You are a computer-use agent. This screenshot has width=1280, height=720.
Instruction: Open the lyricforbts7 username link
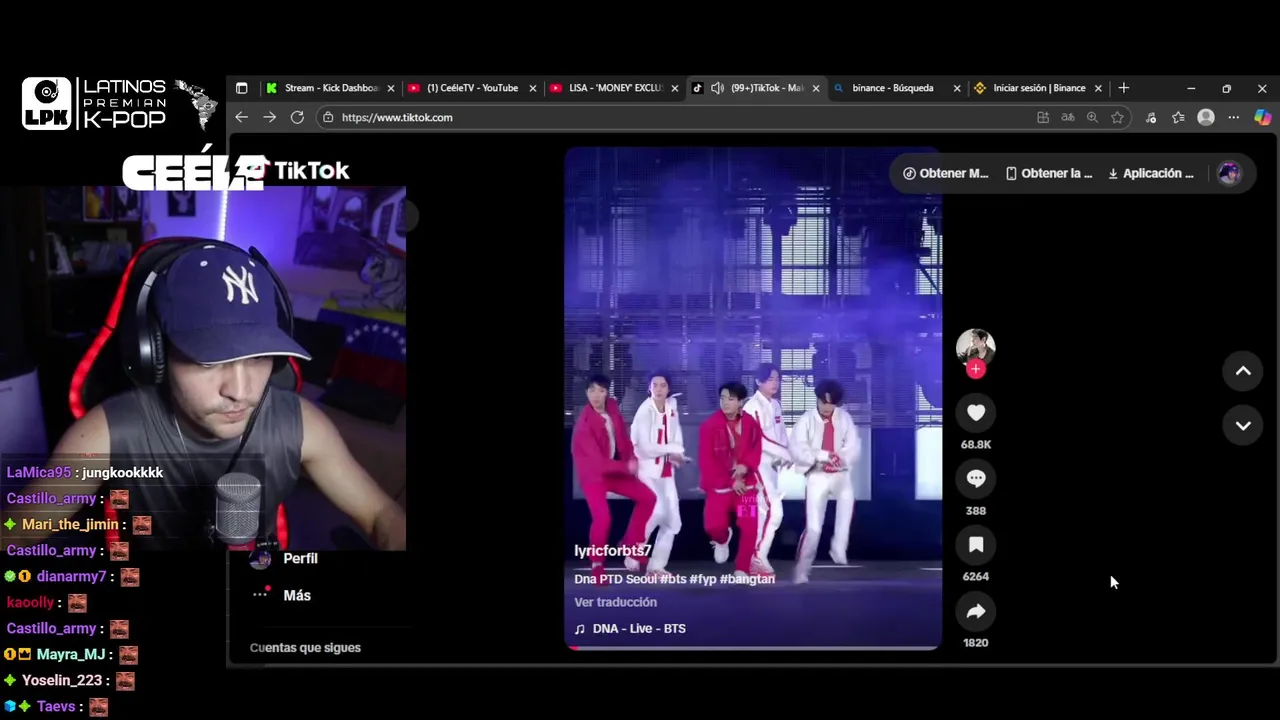(x=613, y=551)
